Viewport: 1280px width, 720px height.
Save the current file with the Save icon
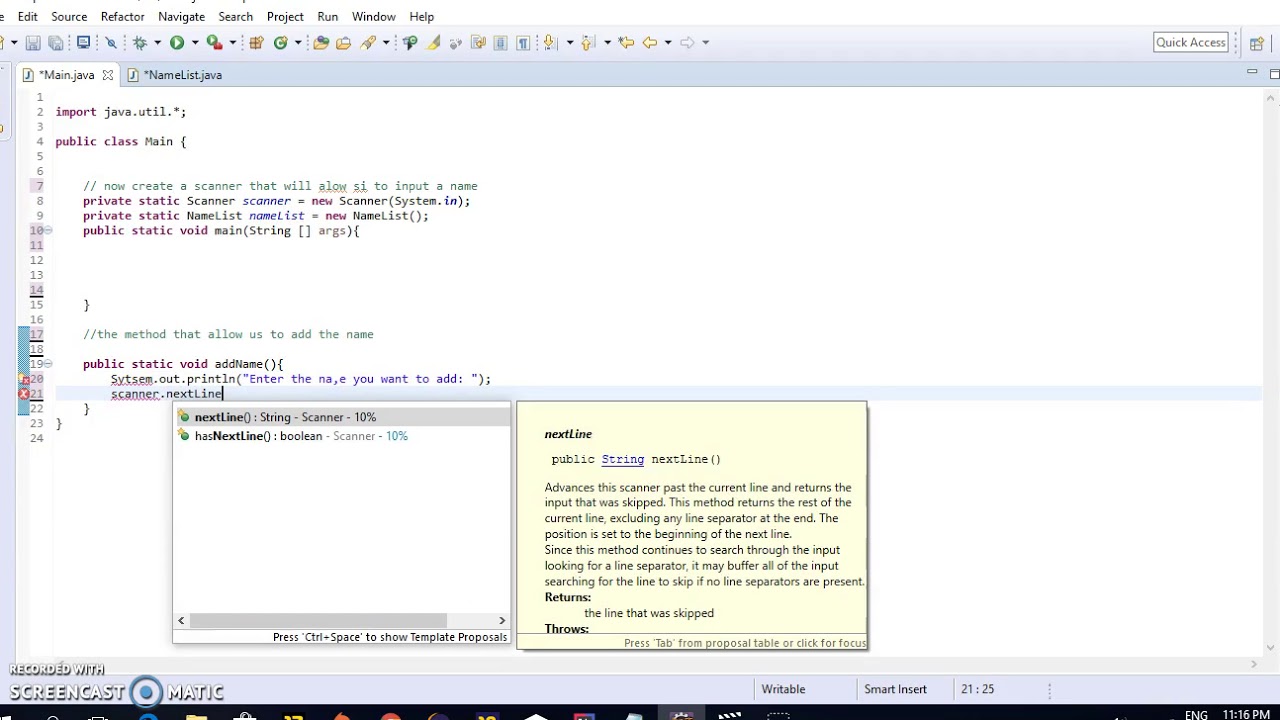(34, 42)
